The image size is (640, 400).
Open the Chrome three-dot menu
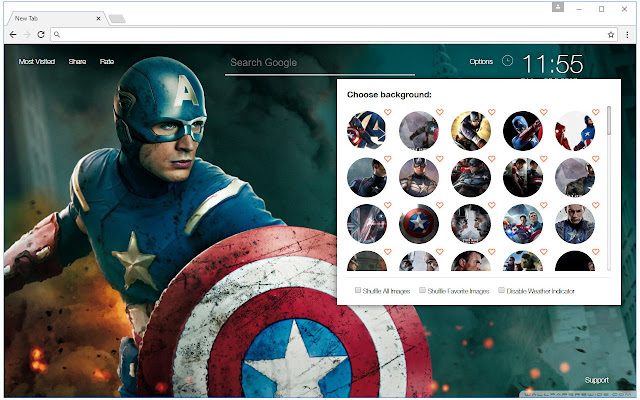[627, 35]
